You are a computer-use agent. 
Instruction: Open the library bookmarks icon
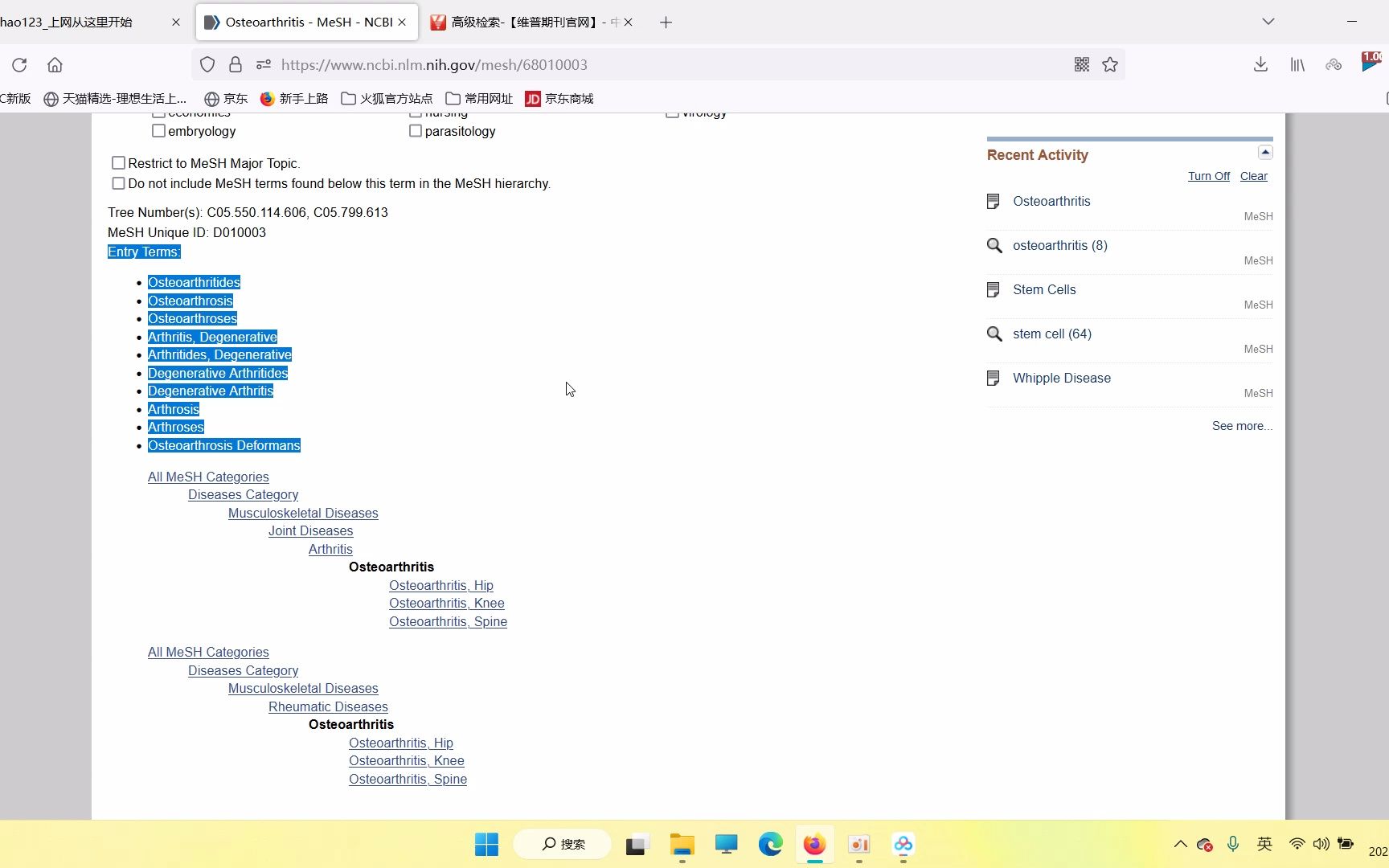pyautogui.click(x=1297, y=65)
